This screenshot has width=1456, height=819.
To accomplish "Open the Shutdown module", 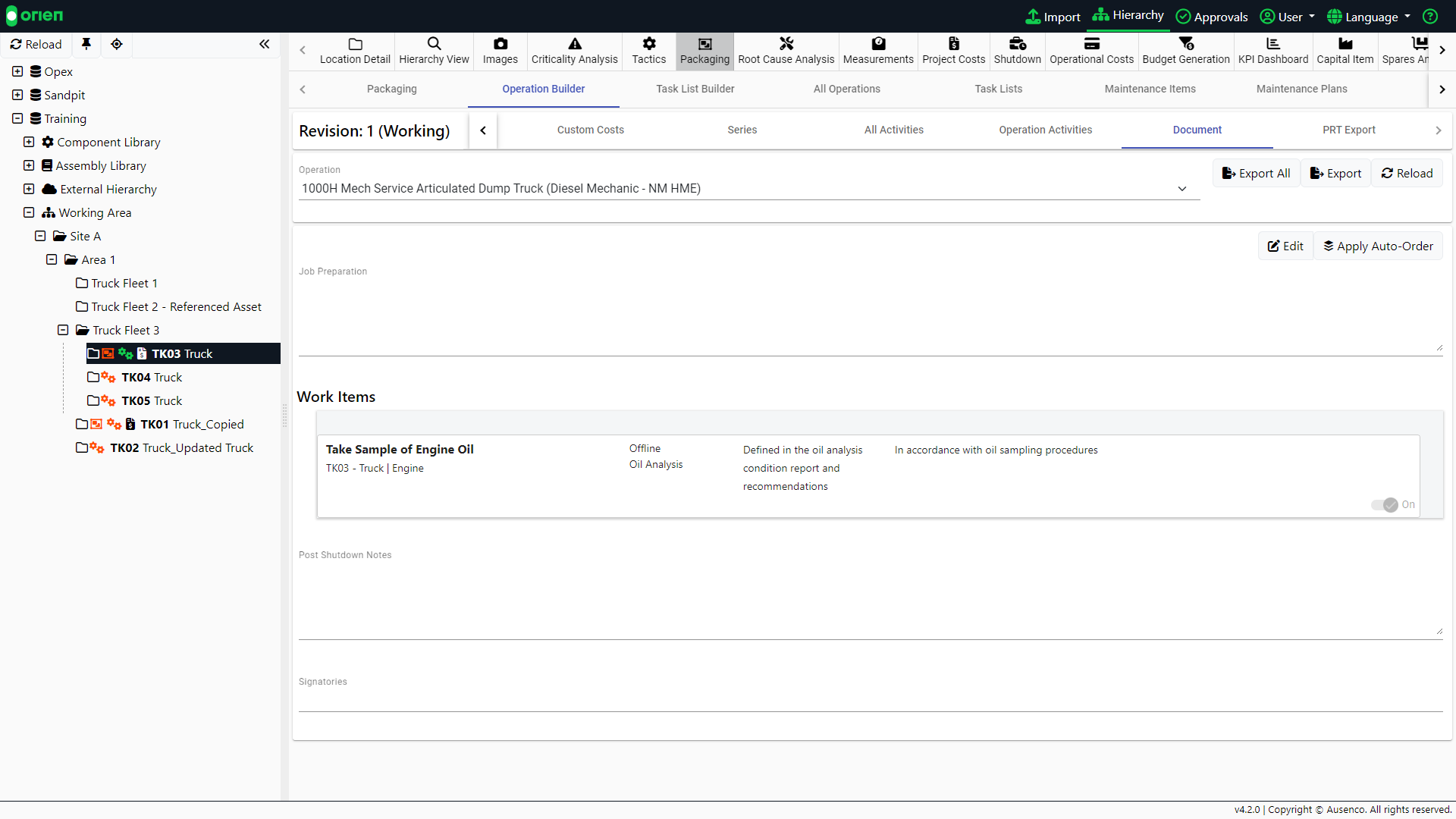I will (1017, 51).
